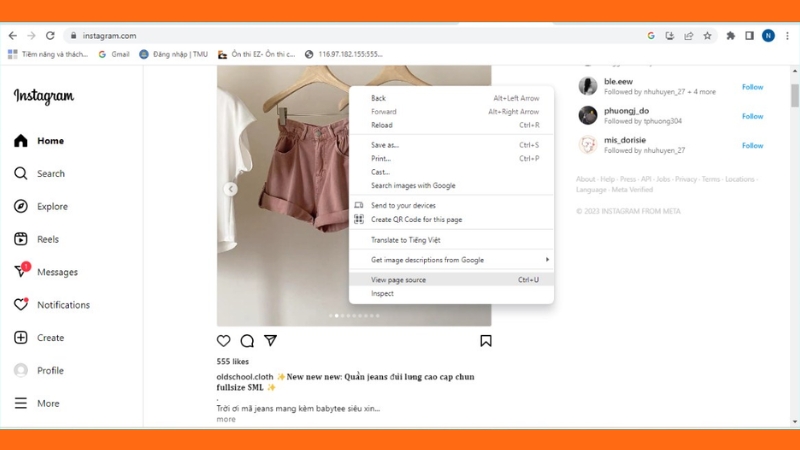Select Send to your devices

pos(451,205)
